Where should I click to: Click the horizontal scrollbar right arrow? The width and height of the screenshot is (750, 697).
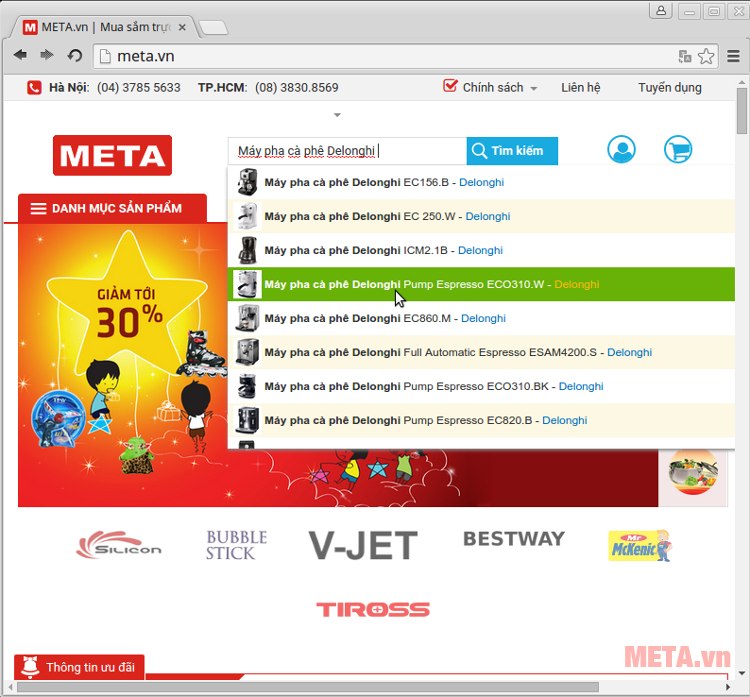click(728, 687)
